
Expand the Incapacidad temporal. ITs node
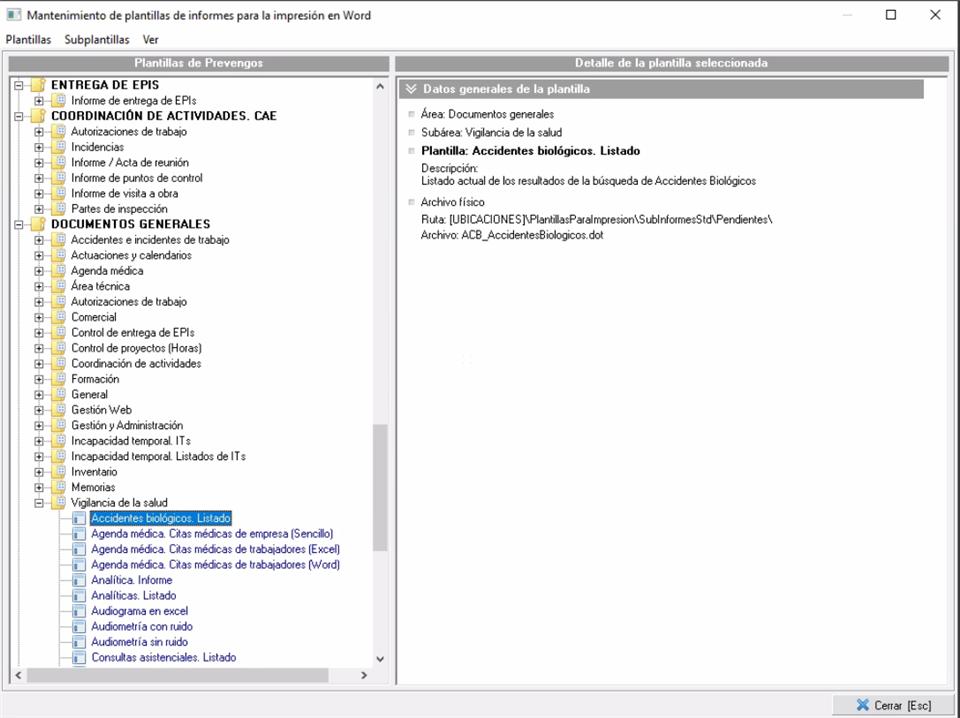pyautogui.click(x=39, y=441)
